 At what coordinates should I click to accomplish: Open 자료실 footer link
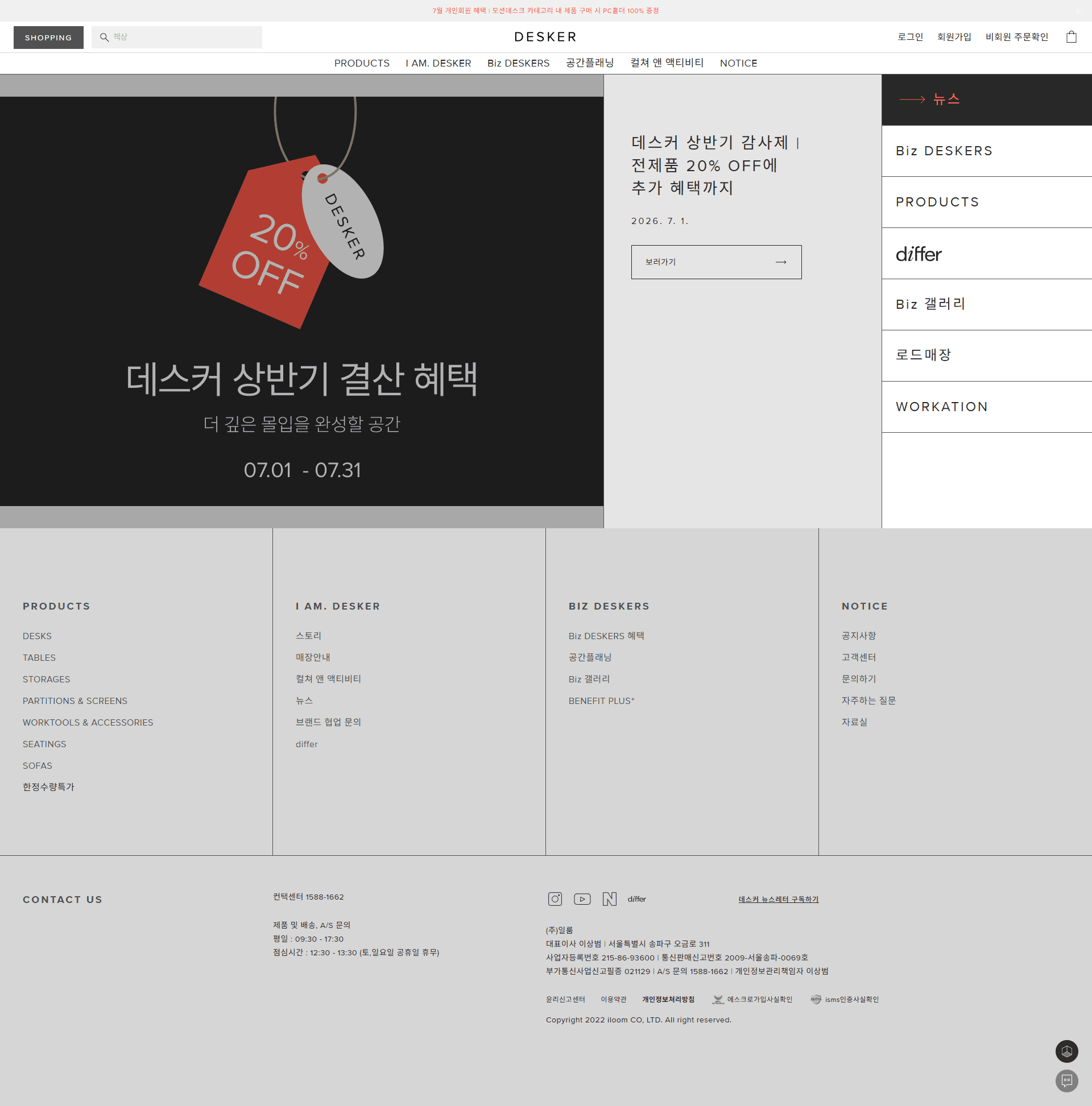click(x=854, y=722)
